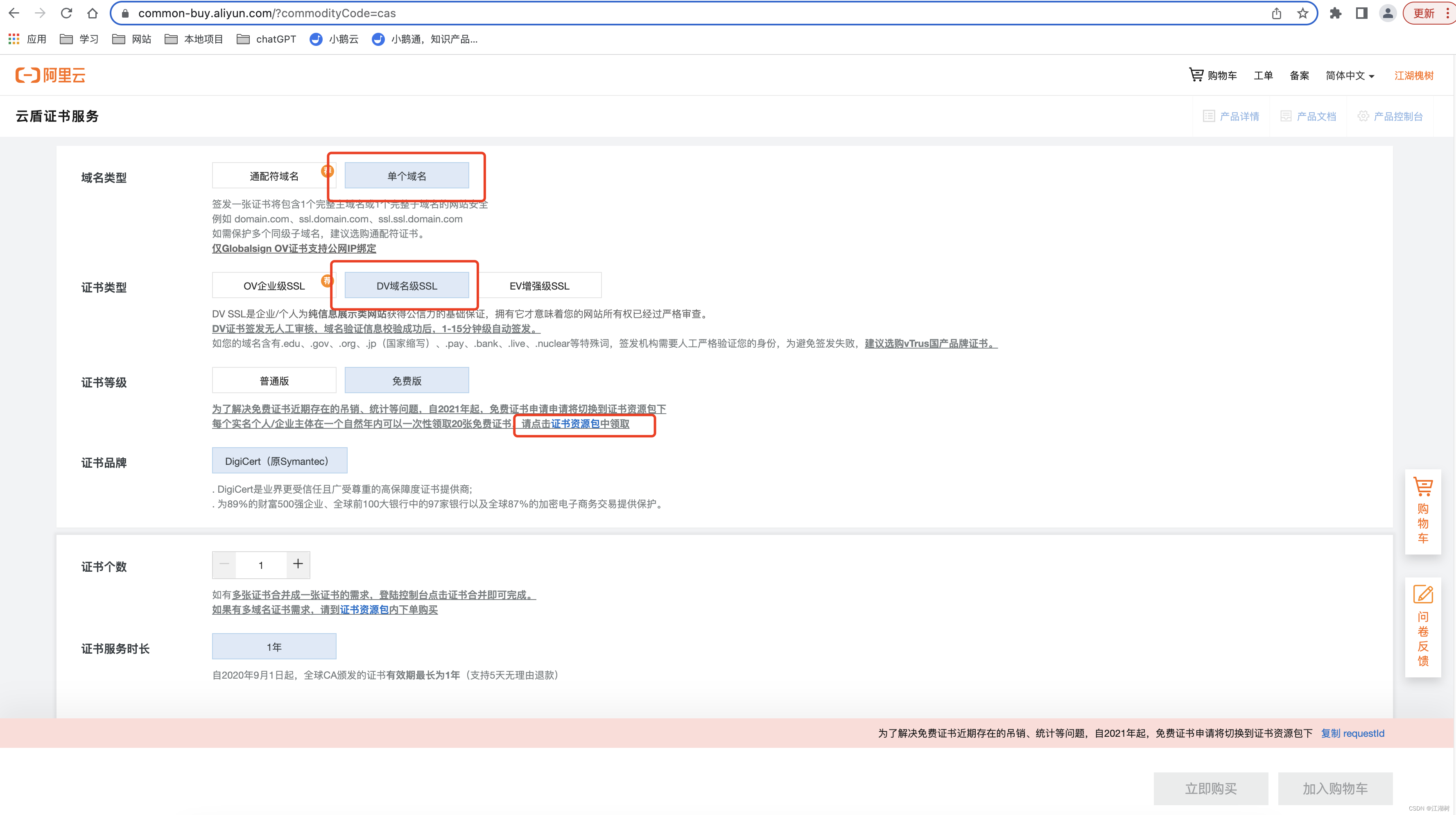Image resolution: width=1456 pixels, height=815 pixels.
Task: Open the 应用 apps grid shortcut
Action: click(x=27, y=39)
